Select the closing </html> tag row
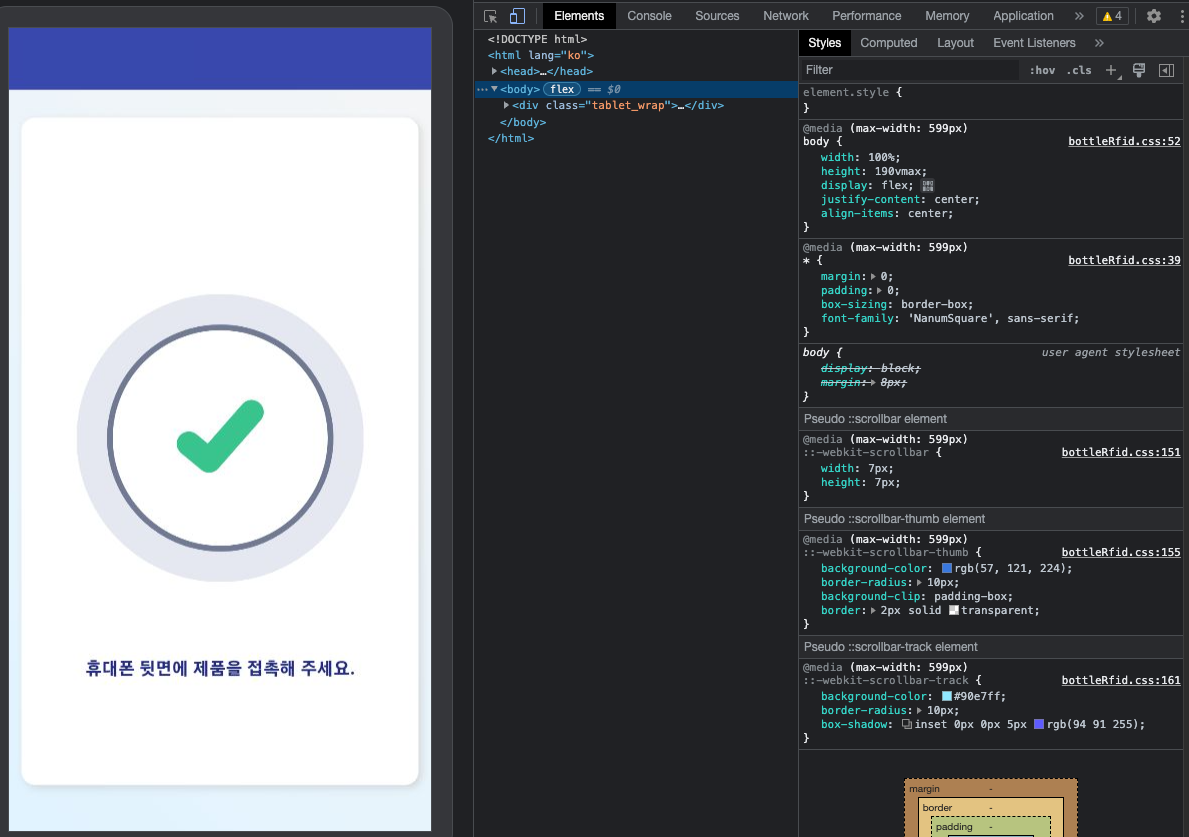 pyautogui.click(x=511, y=139)
